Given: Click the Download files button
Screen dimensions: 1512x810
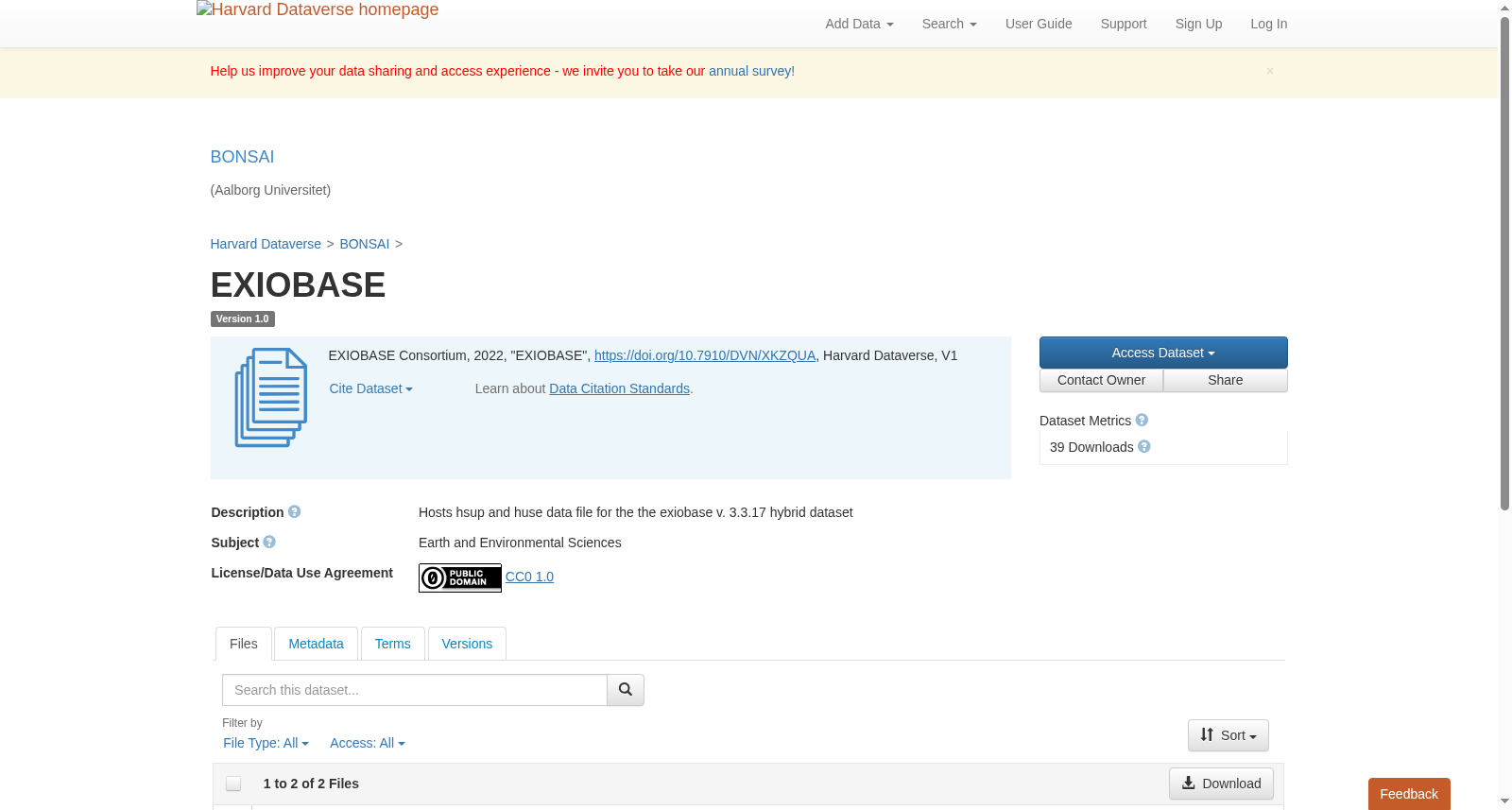Looking at the screenshot, I should tap(1221, 784).
